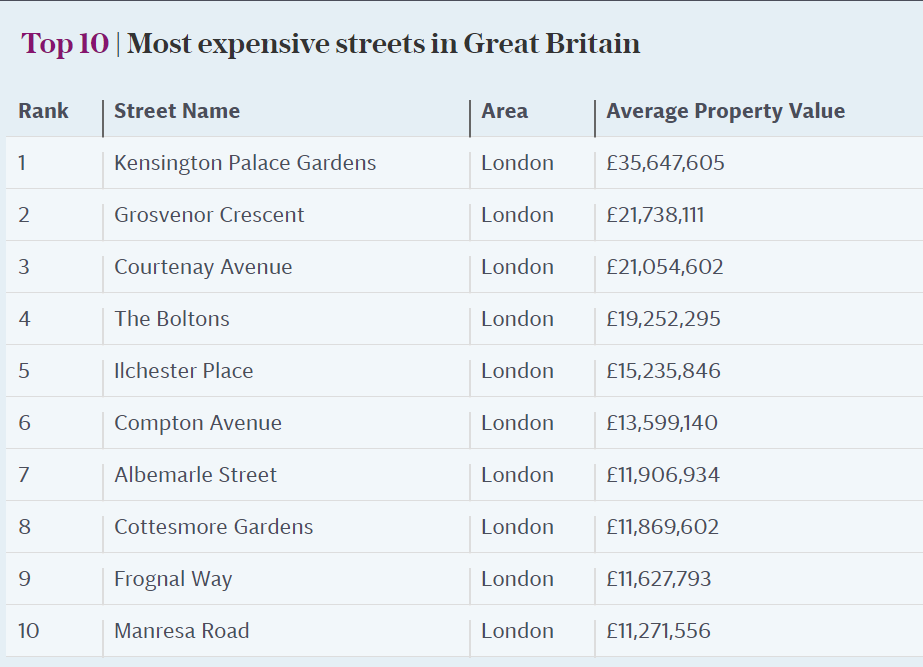Click the Frognal Way cell
Screen dimensions: 923x667
[x=173, y=579]
